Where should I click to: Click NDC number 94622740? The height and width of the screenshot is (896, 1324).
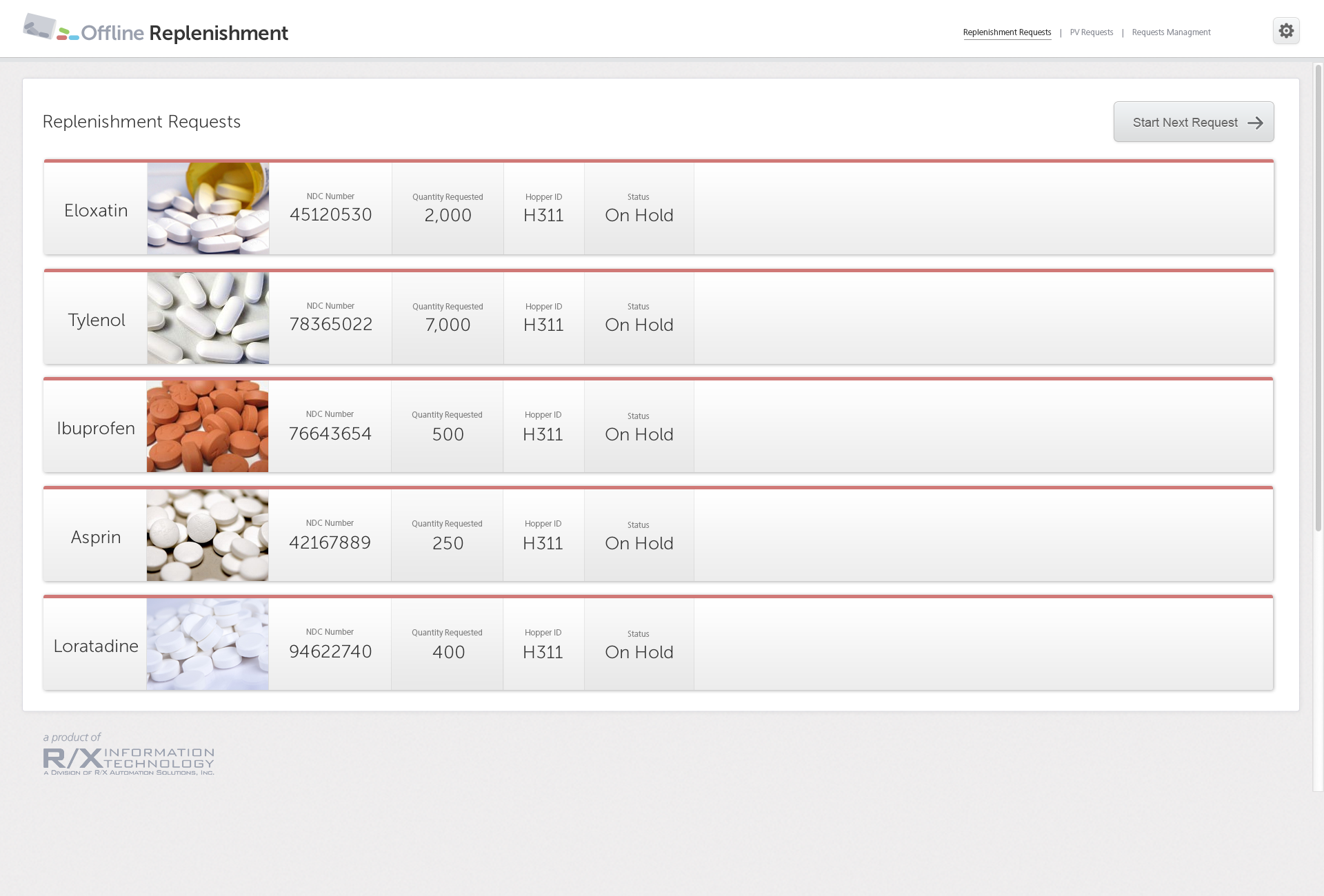[x=330, y=651]
